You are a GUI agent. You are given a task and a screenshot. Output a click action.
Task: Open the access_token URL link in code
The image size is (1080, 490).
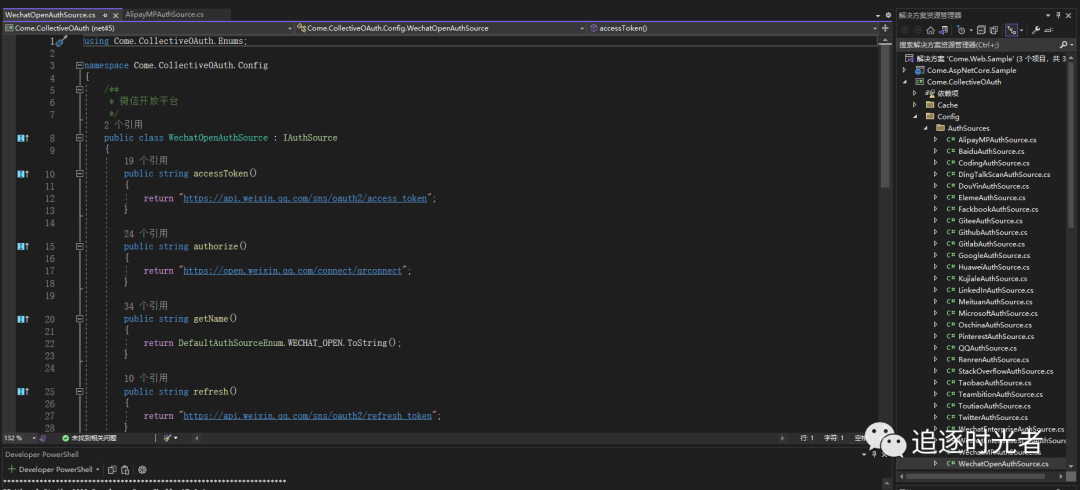303,199
